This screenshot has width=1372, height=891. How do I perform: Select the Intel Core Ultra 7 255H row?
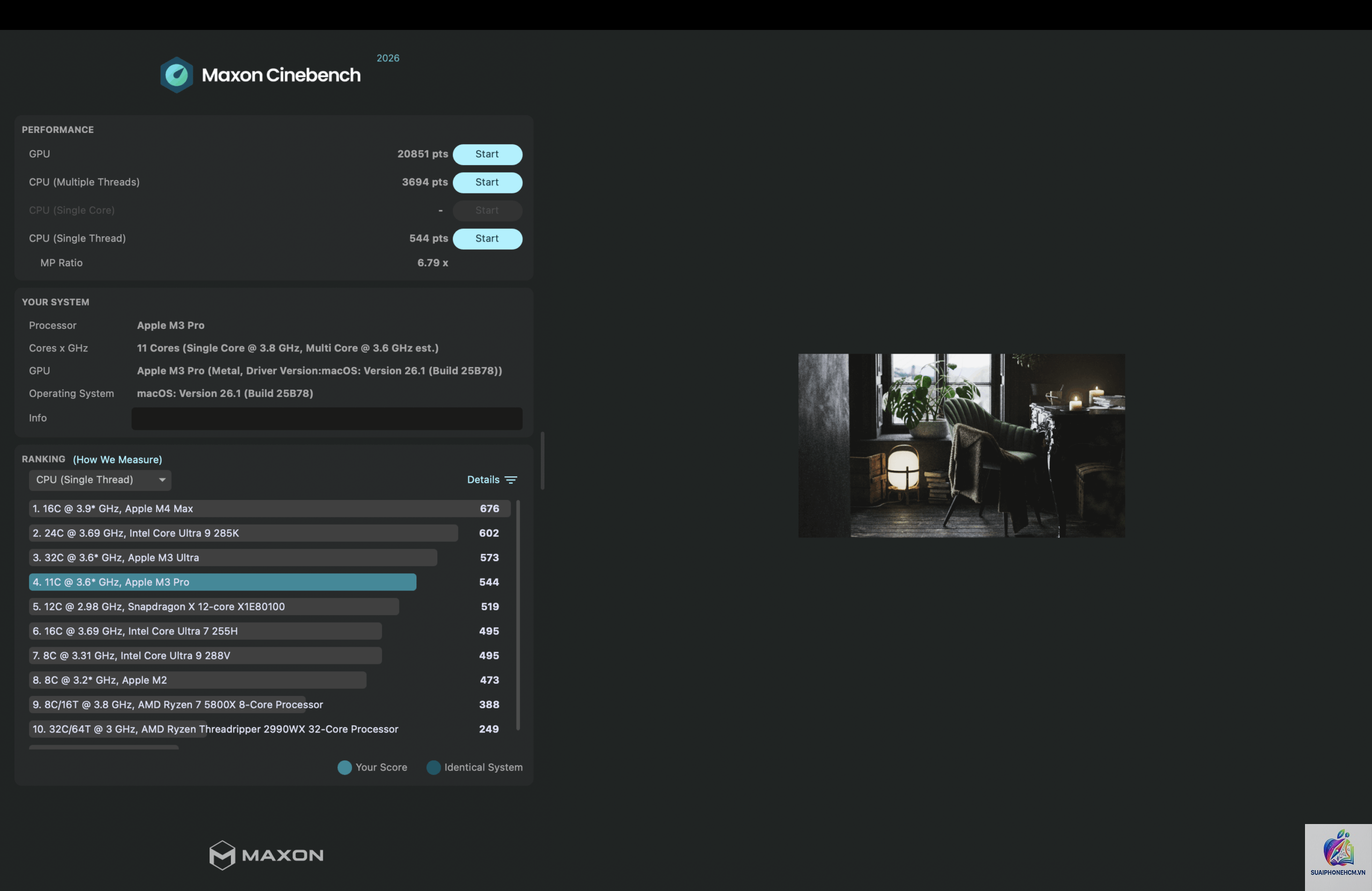[x=269, y=631]
